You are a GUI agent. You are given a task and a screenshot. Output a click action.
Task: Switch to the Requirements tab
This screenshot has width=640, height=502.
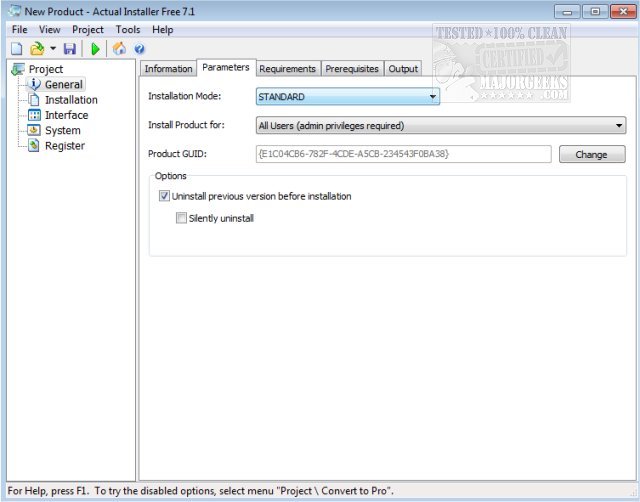(287, 69)
